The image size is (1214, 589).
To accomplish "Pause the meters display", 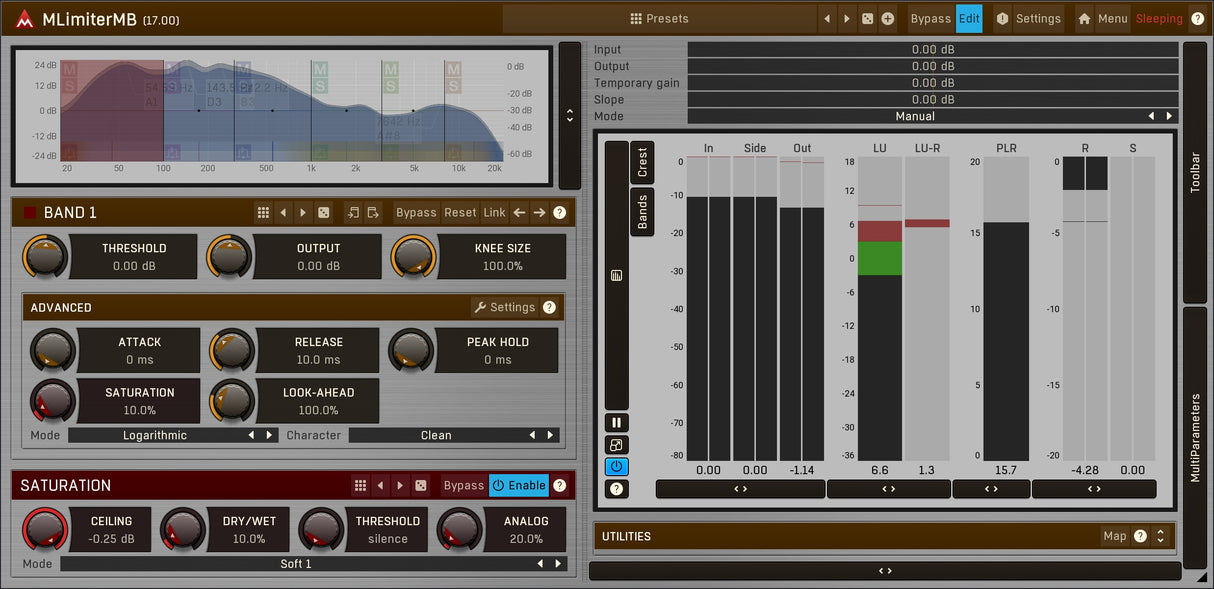I will pos(616,423).
